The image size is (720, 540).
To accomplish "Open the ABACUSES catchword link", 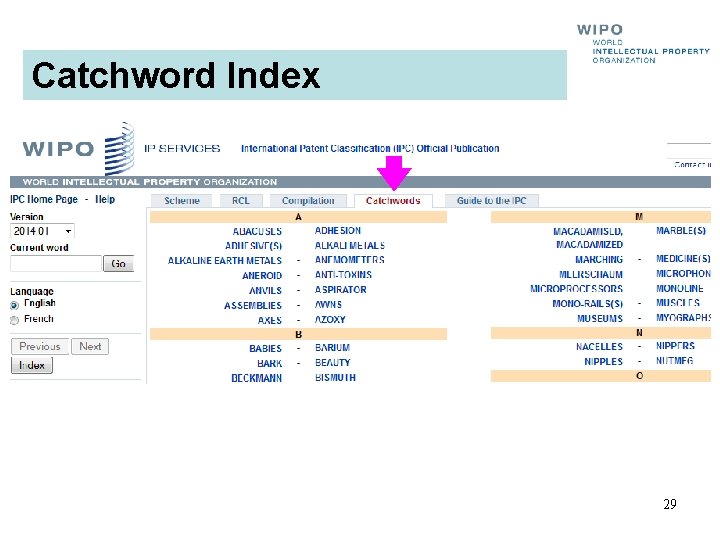I will pyautogui.click(x=257, y=231).
